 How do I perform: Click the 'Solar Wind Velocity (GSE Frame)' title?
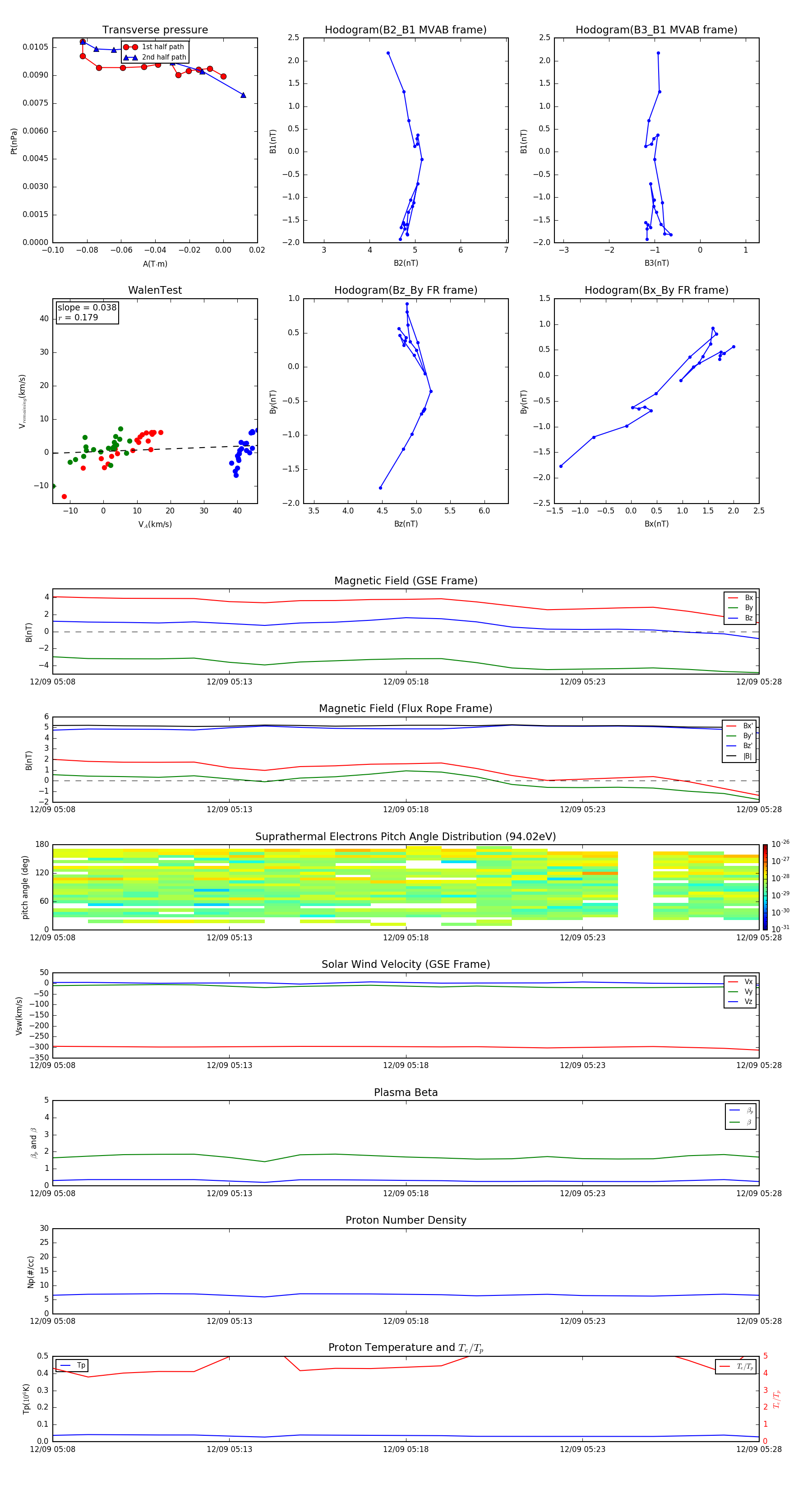[x=406, y=964]
